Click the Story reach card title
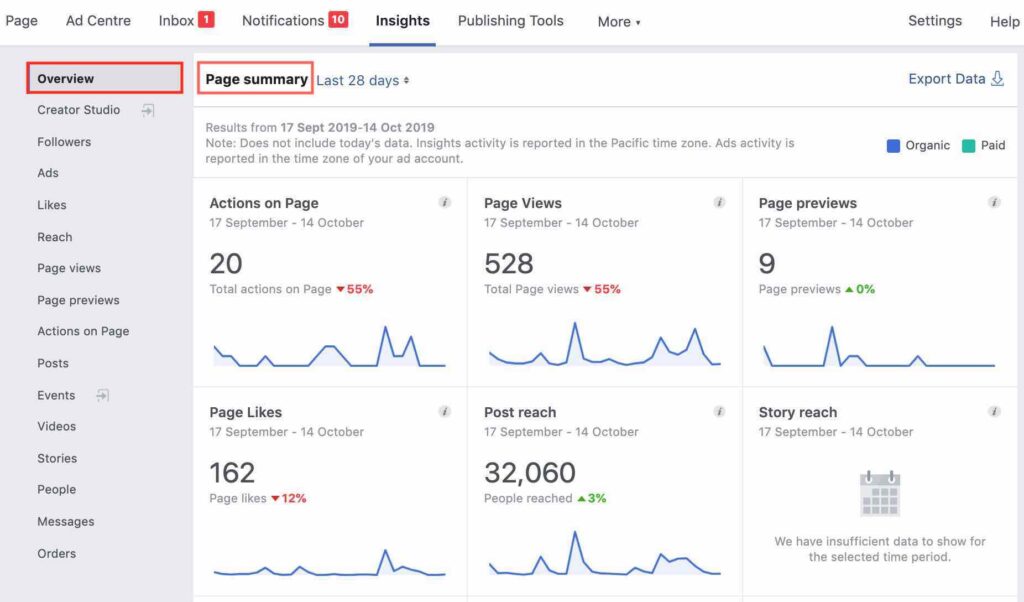This screenshot has height=602, width=1024. (797, 412)
